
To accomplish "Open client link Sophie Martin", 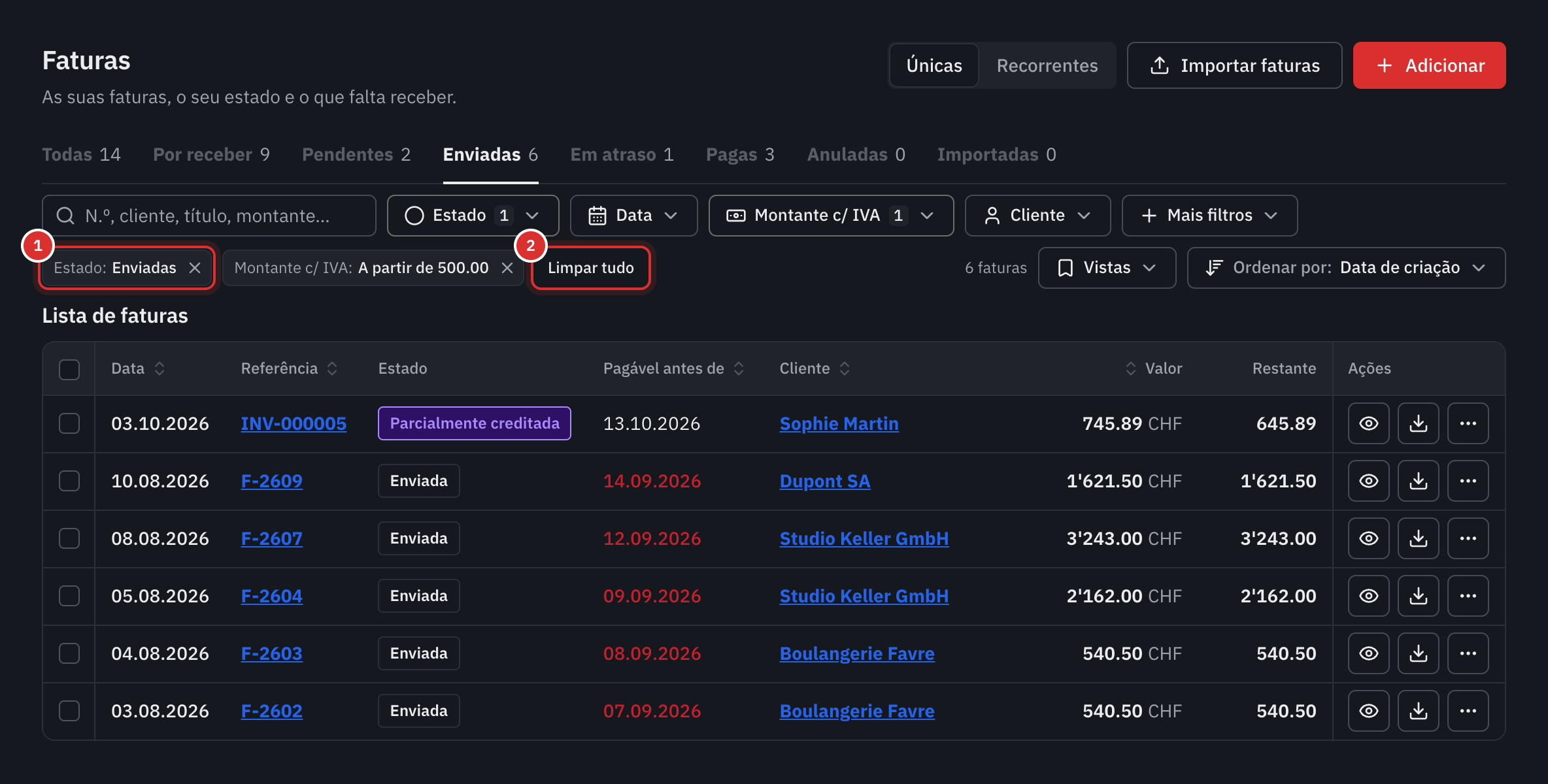I will click(839, 423).
